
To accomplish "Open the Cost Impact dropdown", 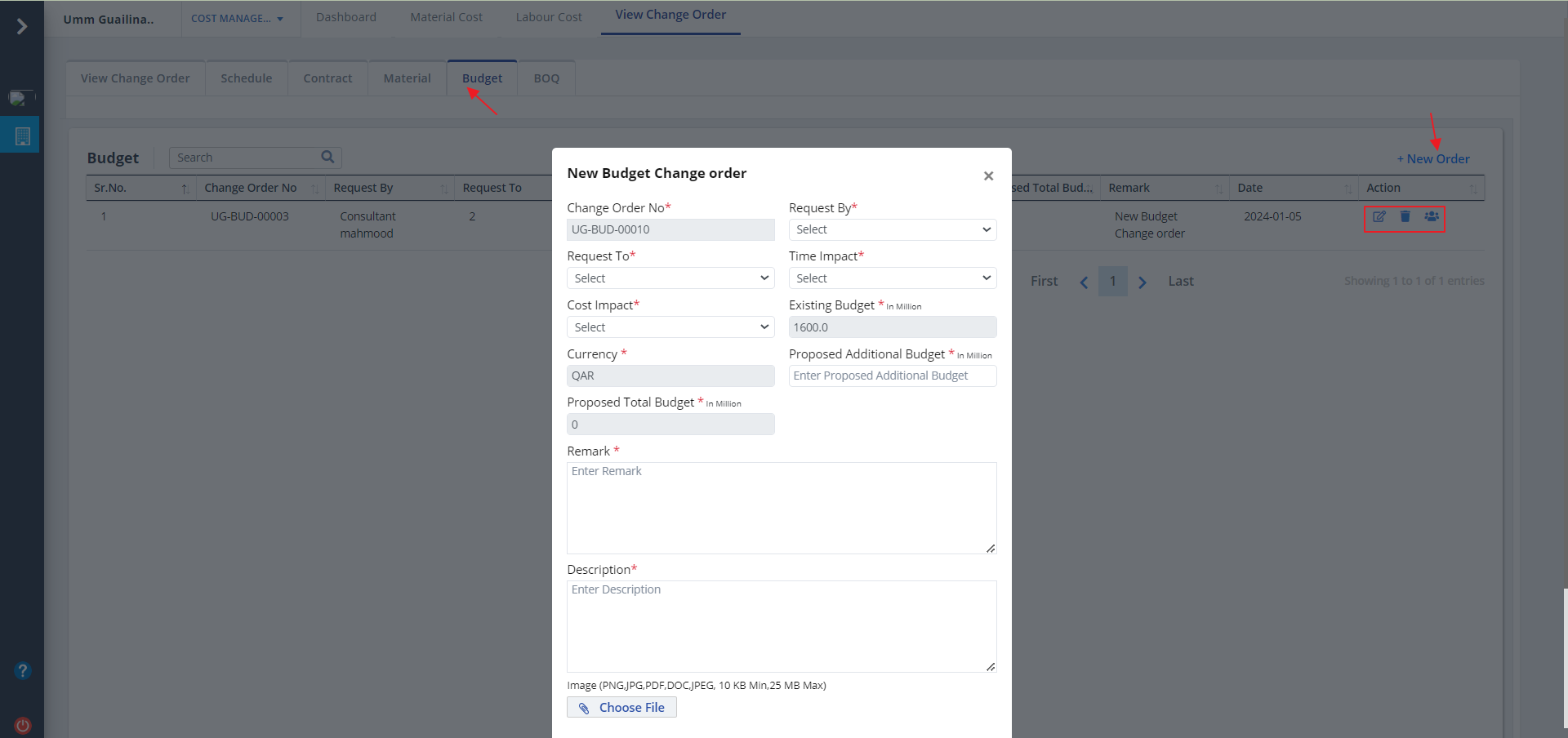I will 670,327.
